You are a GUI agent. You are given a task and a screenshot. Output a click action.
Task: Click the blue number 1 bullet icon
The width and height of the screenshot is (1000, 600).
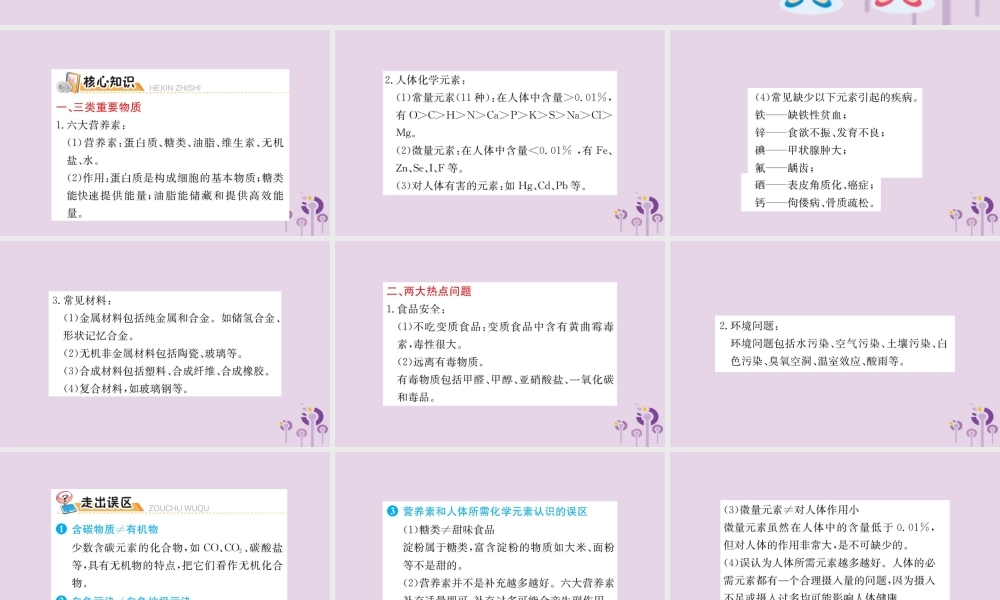(61, 529)
